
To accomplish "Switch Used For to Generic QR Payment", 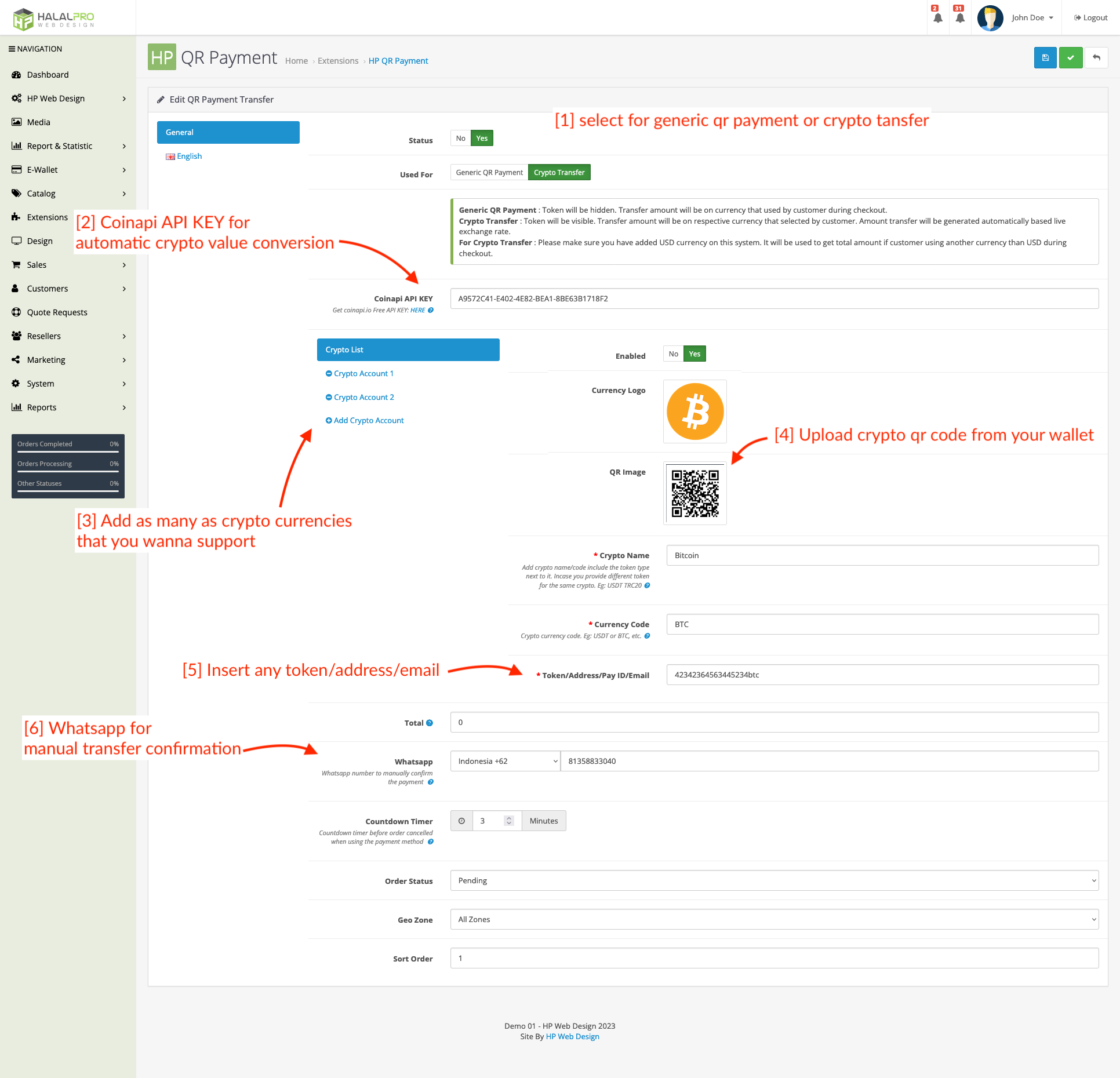I will pos(489,172).
